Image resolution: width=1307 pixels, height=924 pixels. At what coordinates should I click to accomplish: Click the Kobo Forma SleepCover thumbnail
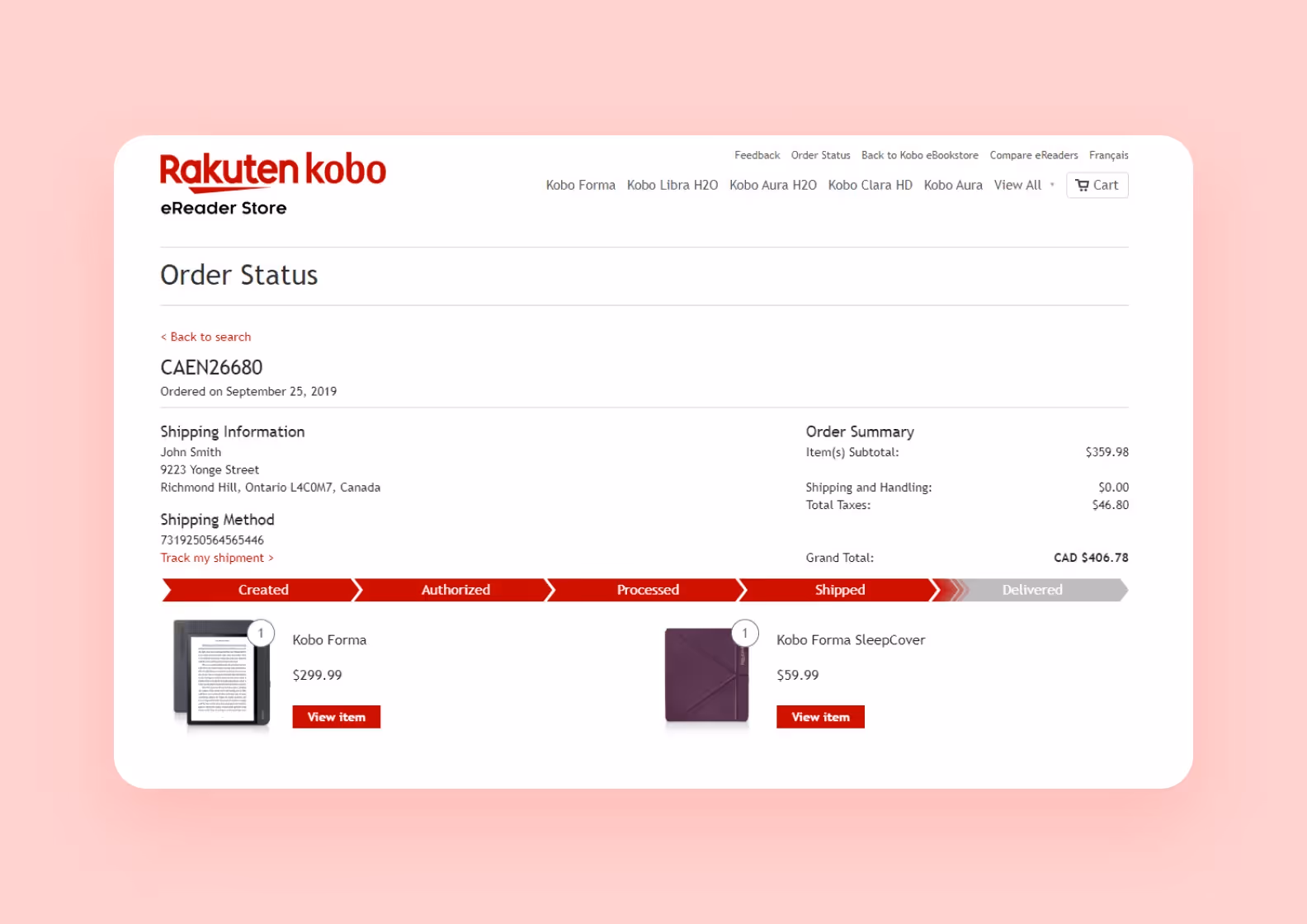707,675
